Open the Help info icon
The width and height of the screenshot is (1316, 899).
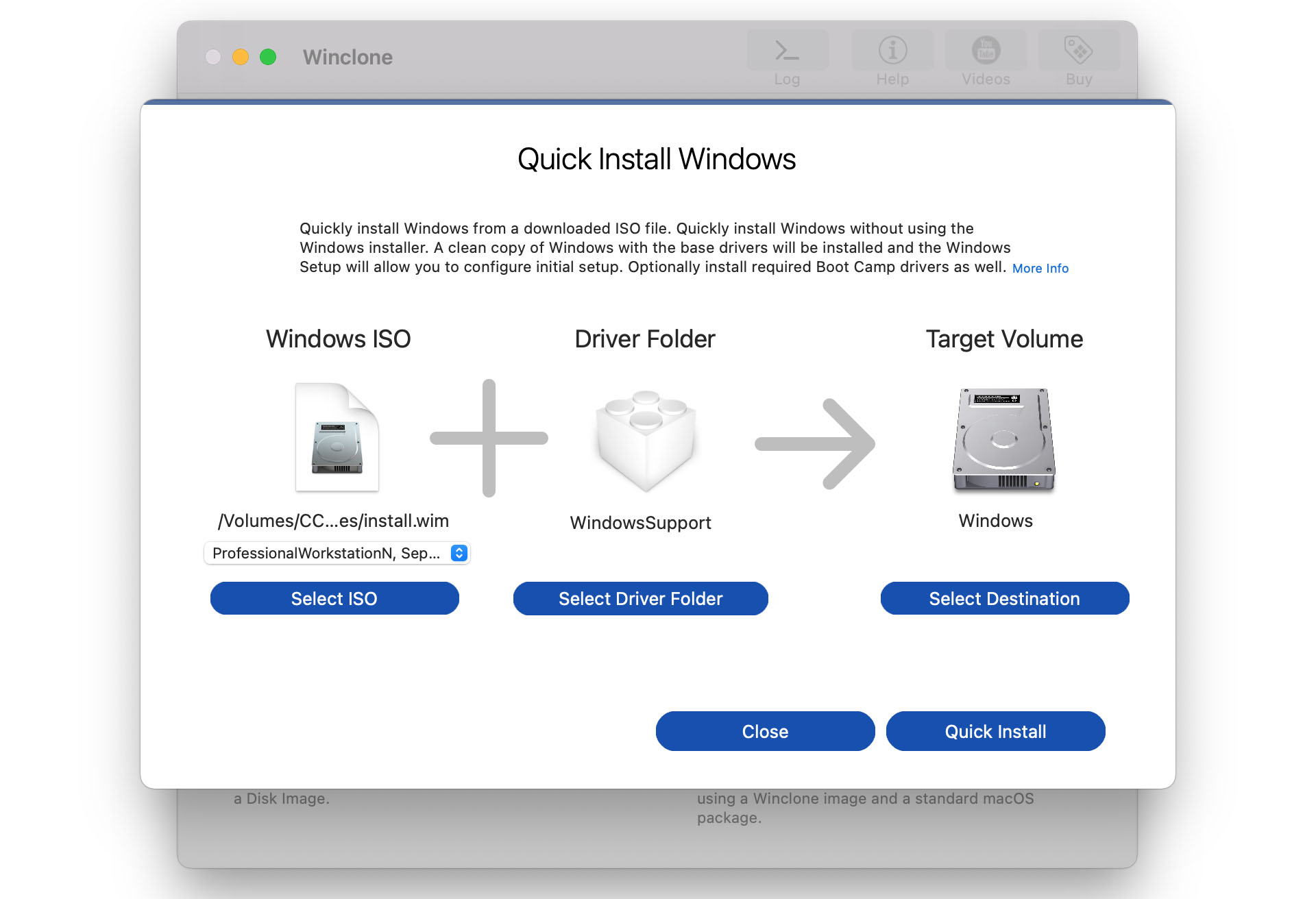pyautogui.click(x=892, y=51)
